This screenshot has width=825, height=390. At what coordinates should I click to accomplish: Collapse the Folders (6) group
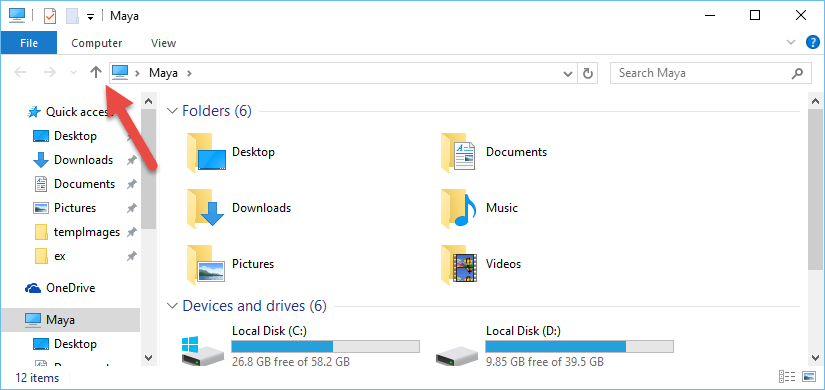click(x=172, y=111)
